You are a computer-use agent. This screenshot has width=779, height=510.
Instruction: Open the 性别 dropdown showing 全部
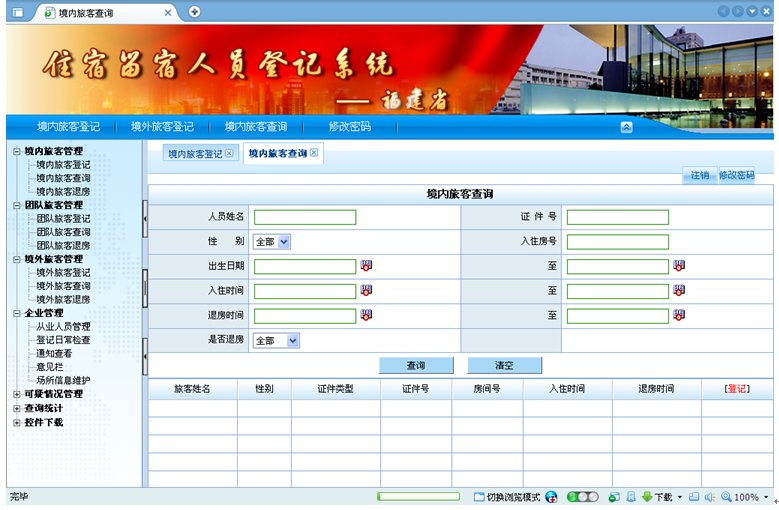coord(272,242)
